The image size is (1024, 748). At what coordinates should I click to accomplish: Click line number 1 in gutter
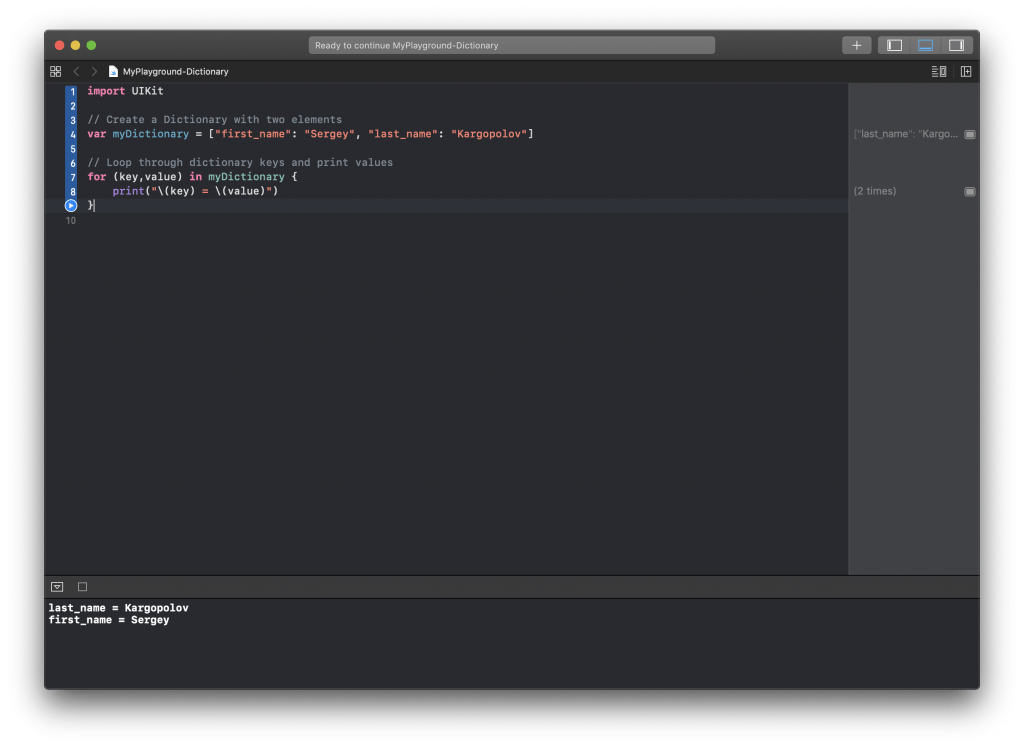point(72,91)
